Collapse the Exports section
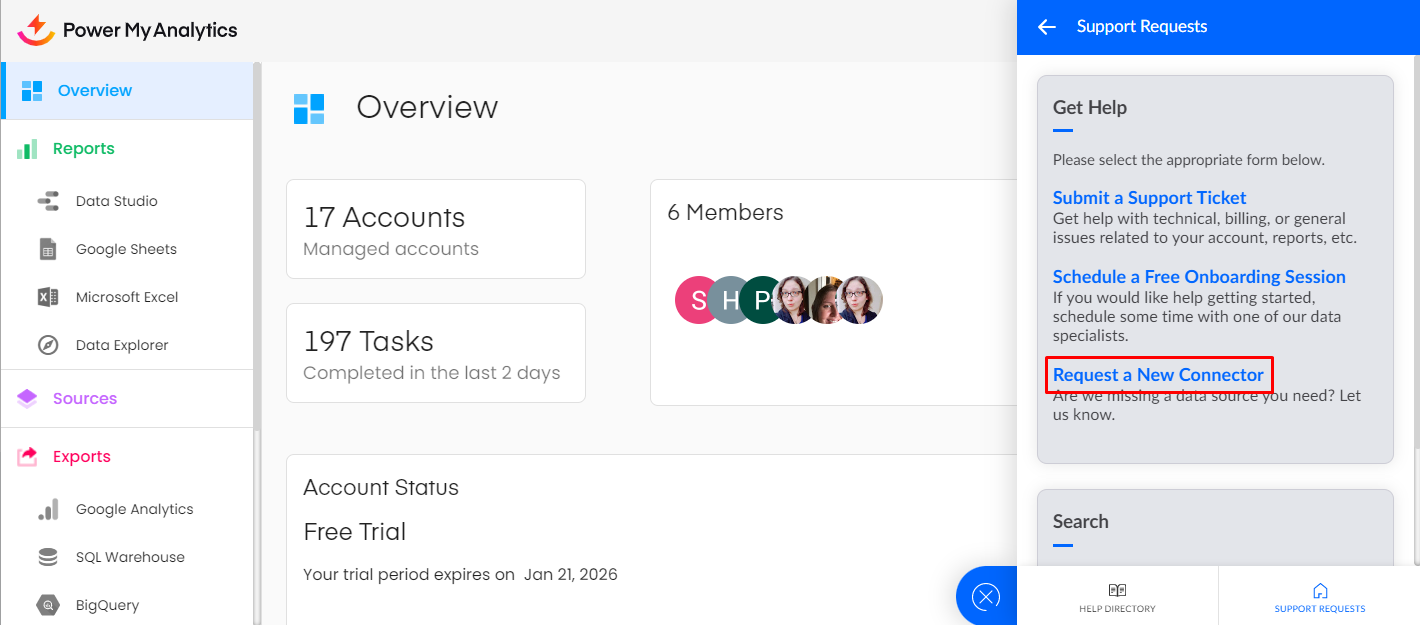 [81, 457]
